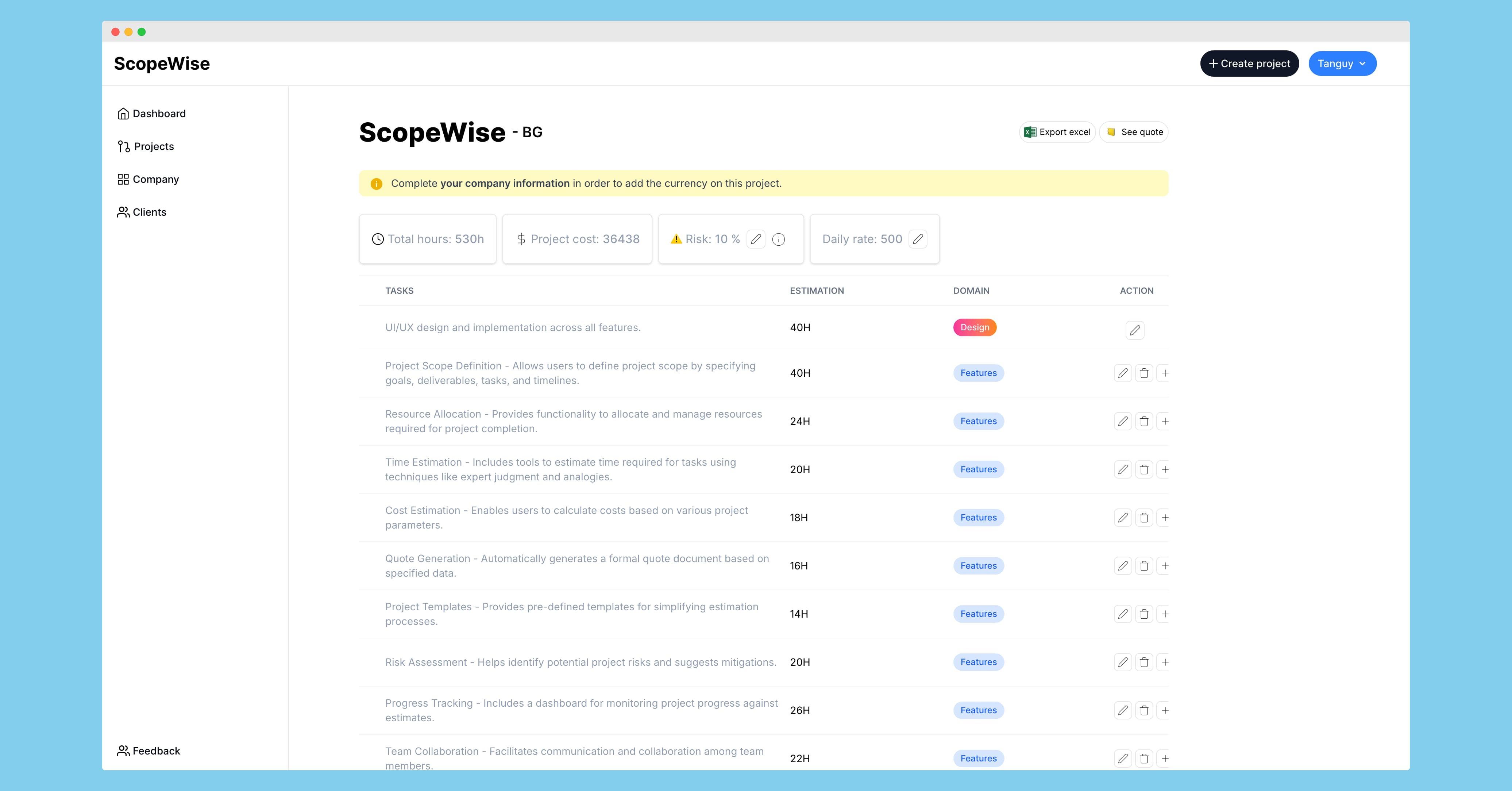Add subtask under Project Templates row
Image resolution: width=1512 pixels, height=791 pixels.
(1165, 614)
